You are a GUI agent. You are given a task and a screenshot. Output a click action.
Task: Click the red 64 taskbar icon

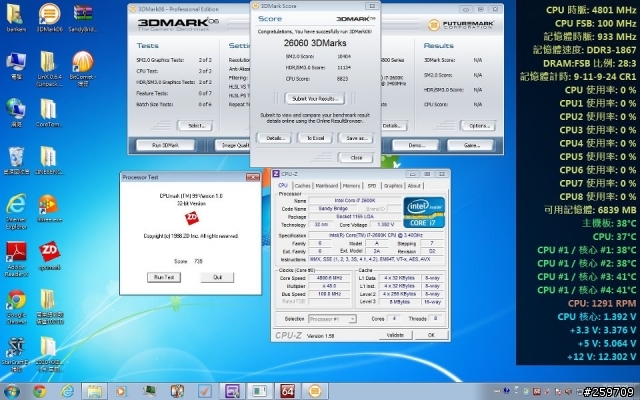point(287,391)
